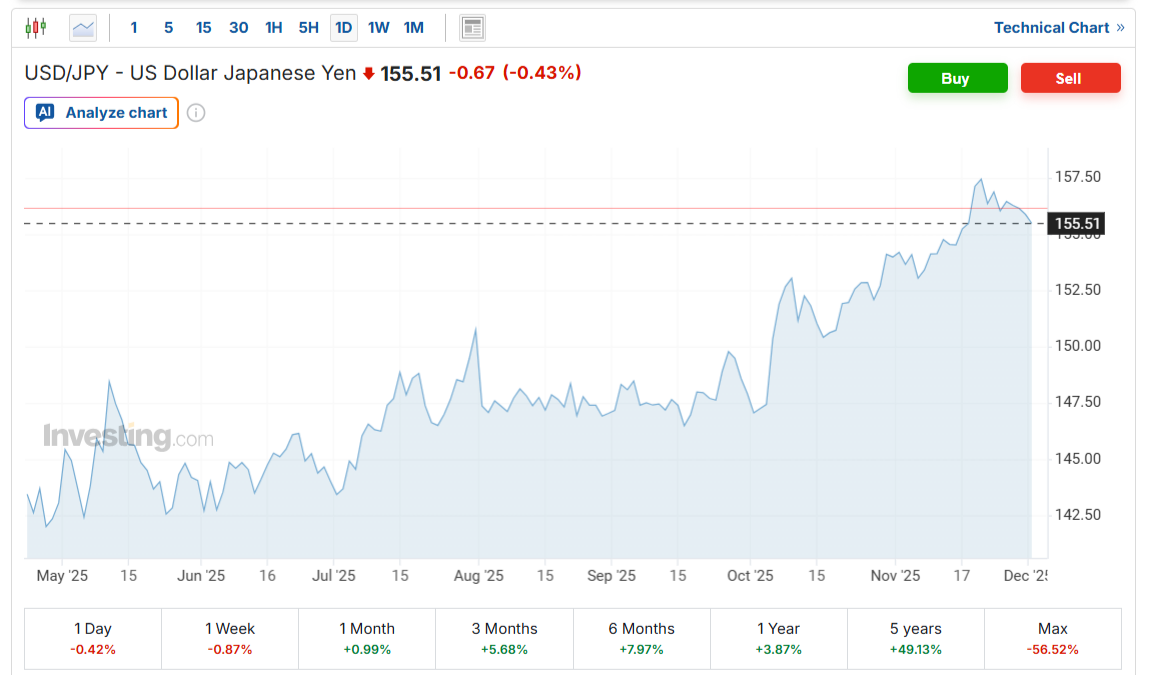Viewport: 1157px width, 675px height.
Task: Select the 1H hourly interval
Action: [273, 27]
